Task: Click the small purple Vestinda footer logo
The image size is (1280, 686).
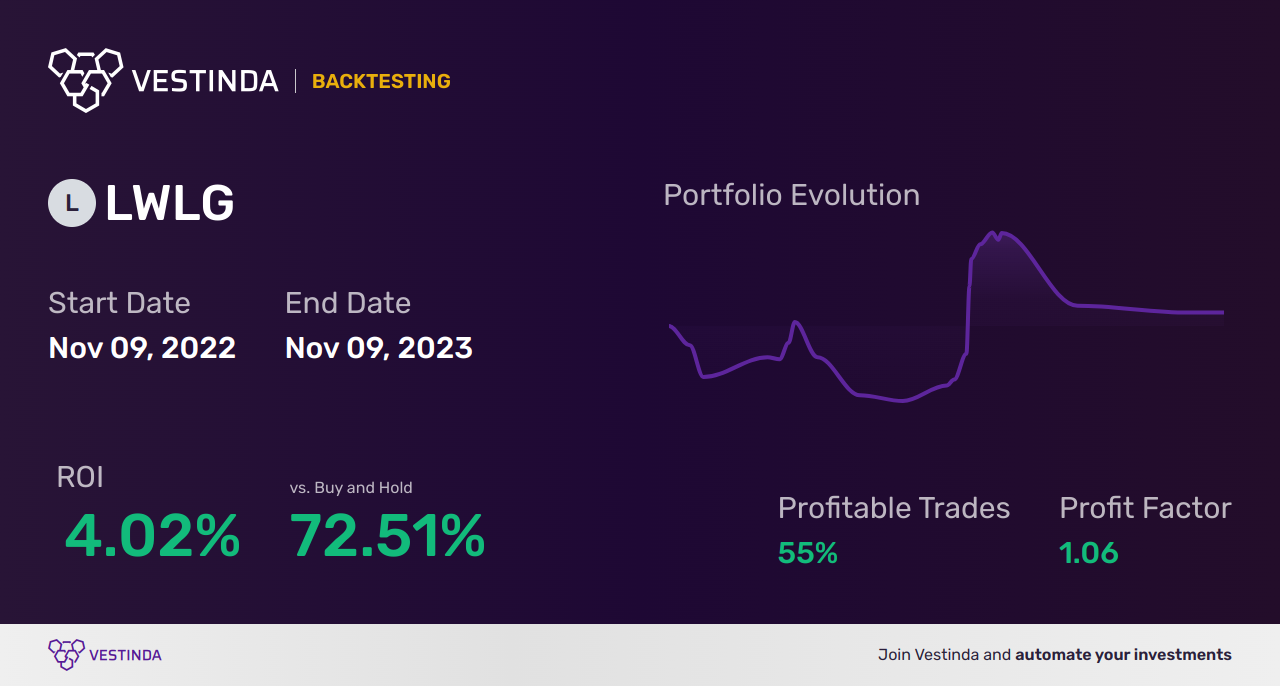Action: click(66, 655)
